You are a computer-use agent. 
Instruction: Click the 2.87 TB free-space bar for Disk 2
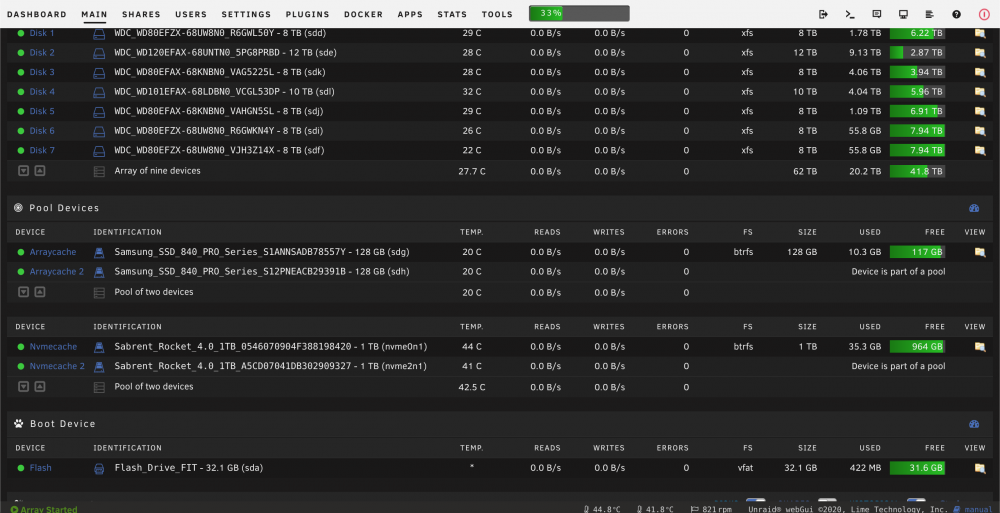pos(917,53)
